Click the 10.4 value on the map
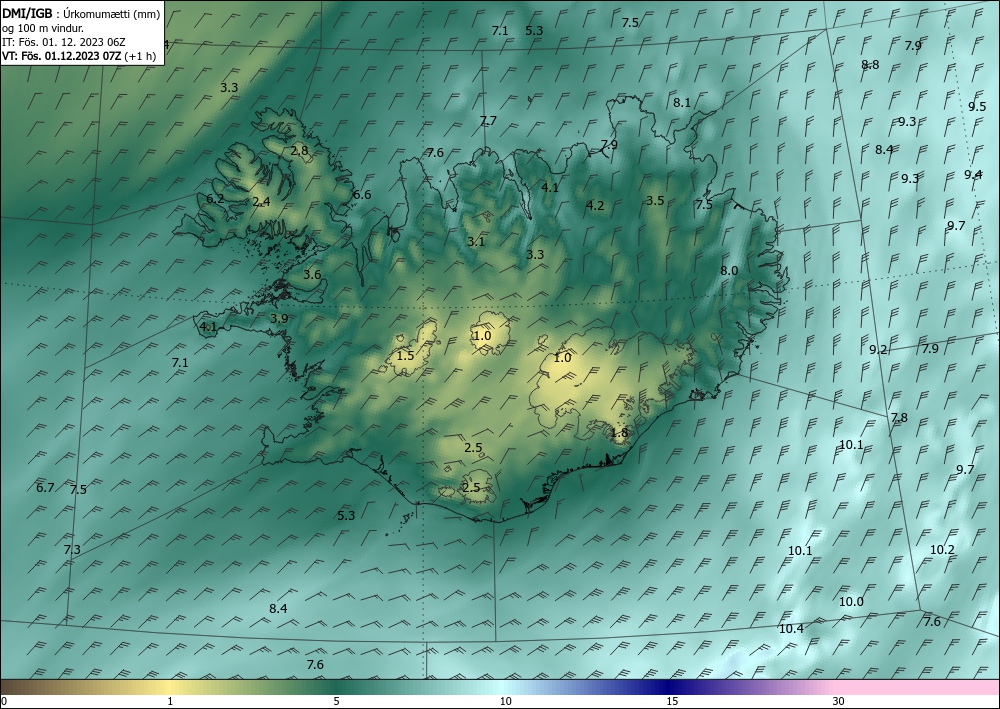Viewport: 1000px width, 709px height. pos(791,629)
